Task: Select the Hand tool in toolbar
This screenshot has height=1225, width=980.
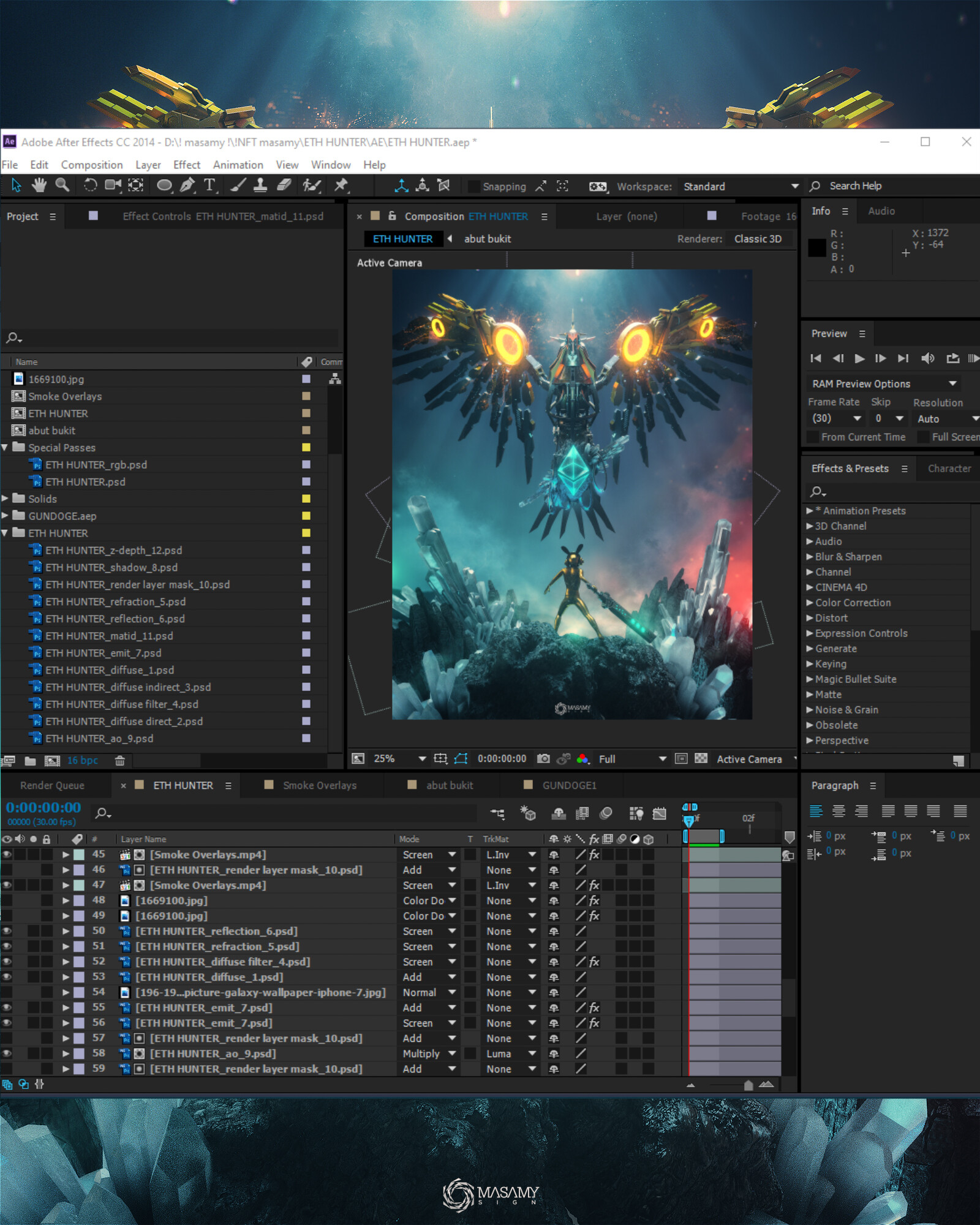Action: point(39,186)
